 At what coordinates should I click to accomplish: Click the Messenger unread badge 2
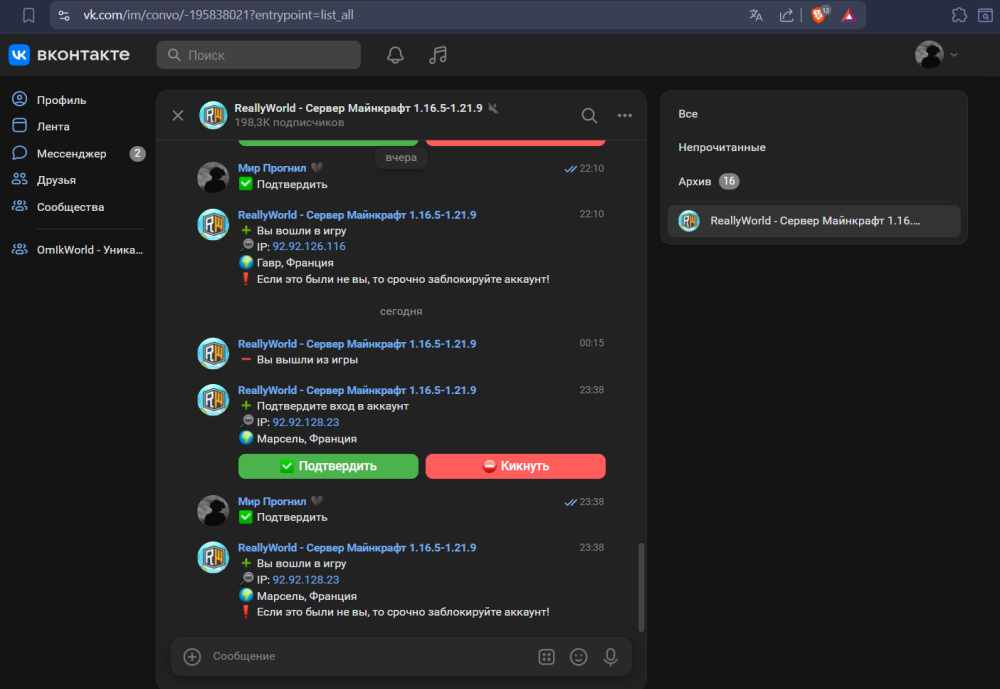pyautogui.click(x=137, y=153)
